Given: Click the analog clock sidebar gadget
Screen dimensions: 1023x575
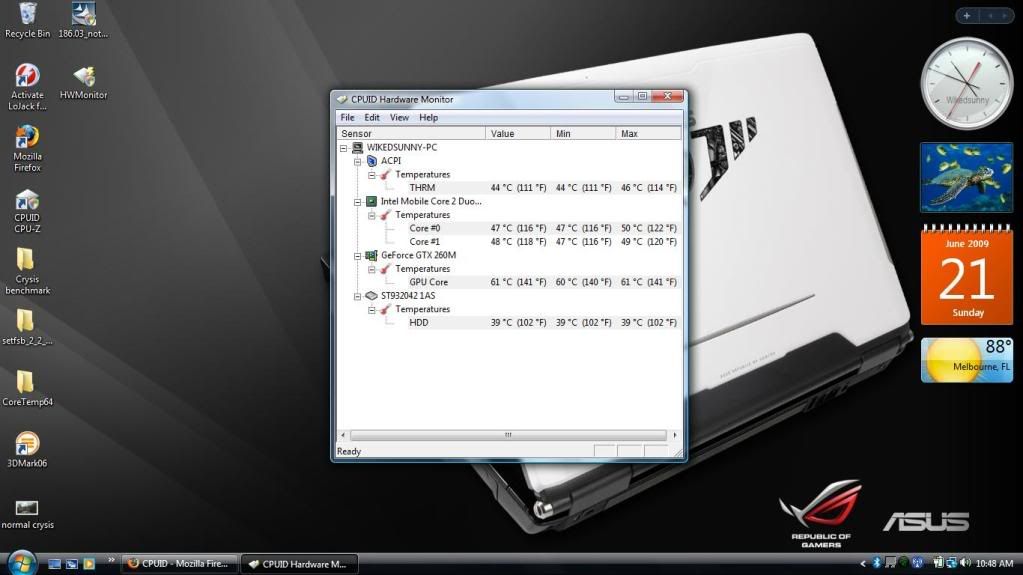Looking at the screenshot, I should click(966, 83).
